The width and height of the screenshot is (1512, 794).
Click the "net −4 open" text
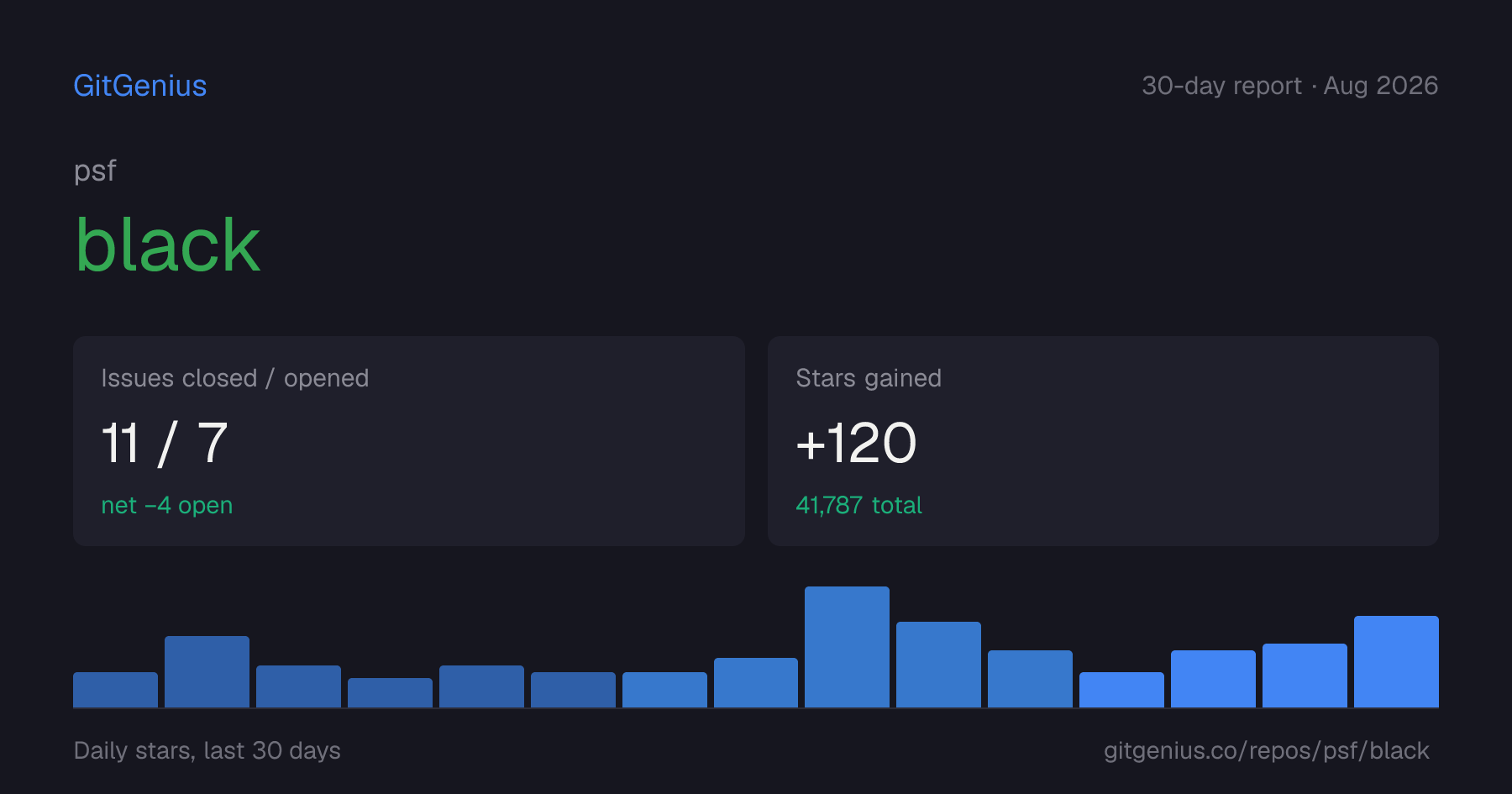click(x=167, y=505)
